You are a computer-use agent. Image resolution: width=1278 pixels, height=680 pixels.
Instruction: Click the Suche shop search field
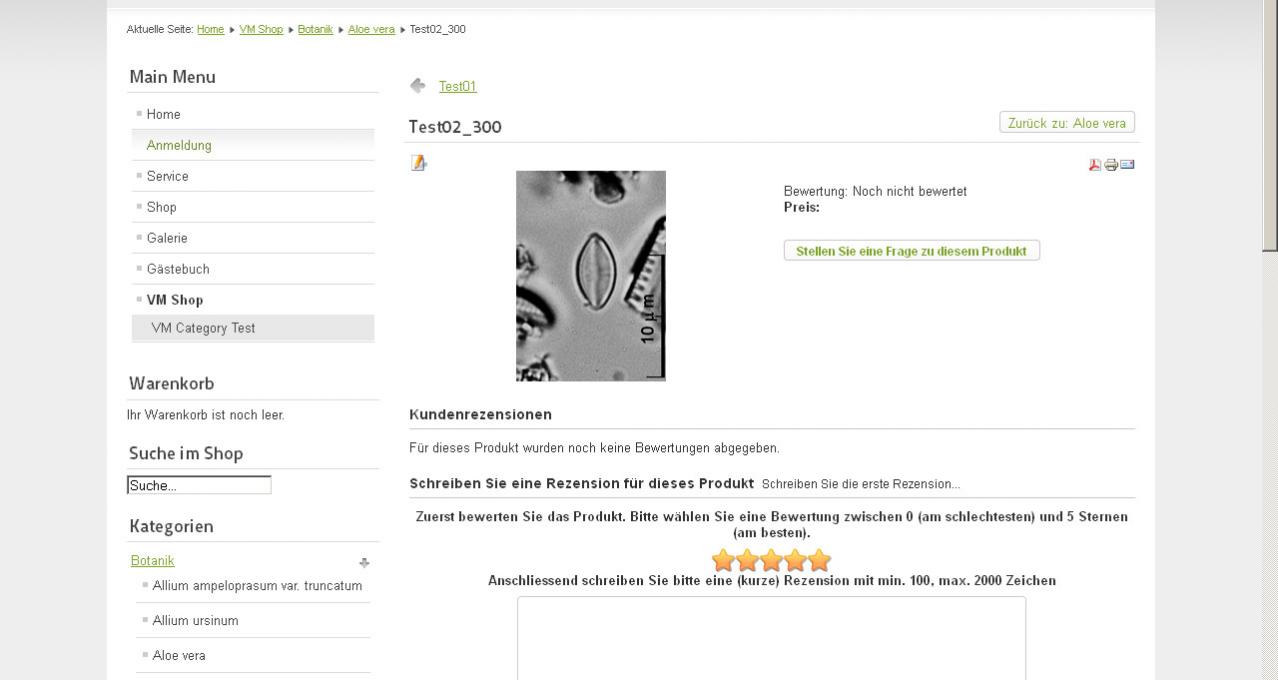(199, 486)
